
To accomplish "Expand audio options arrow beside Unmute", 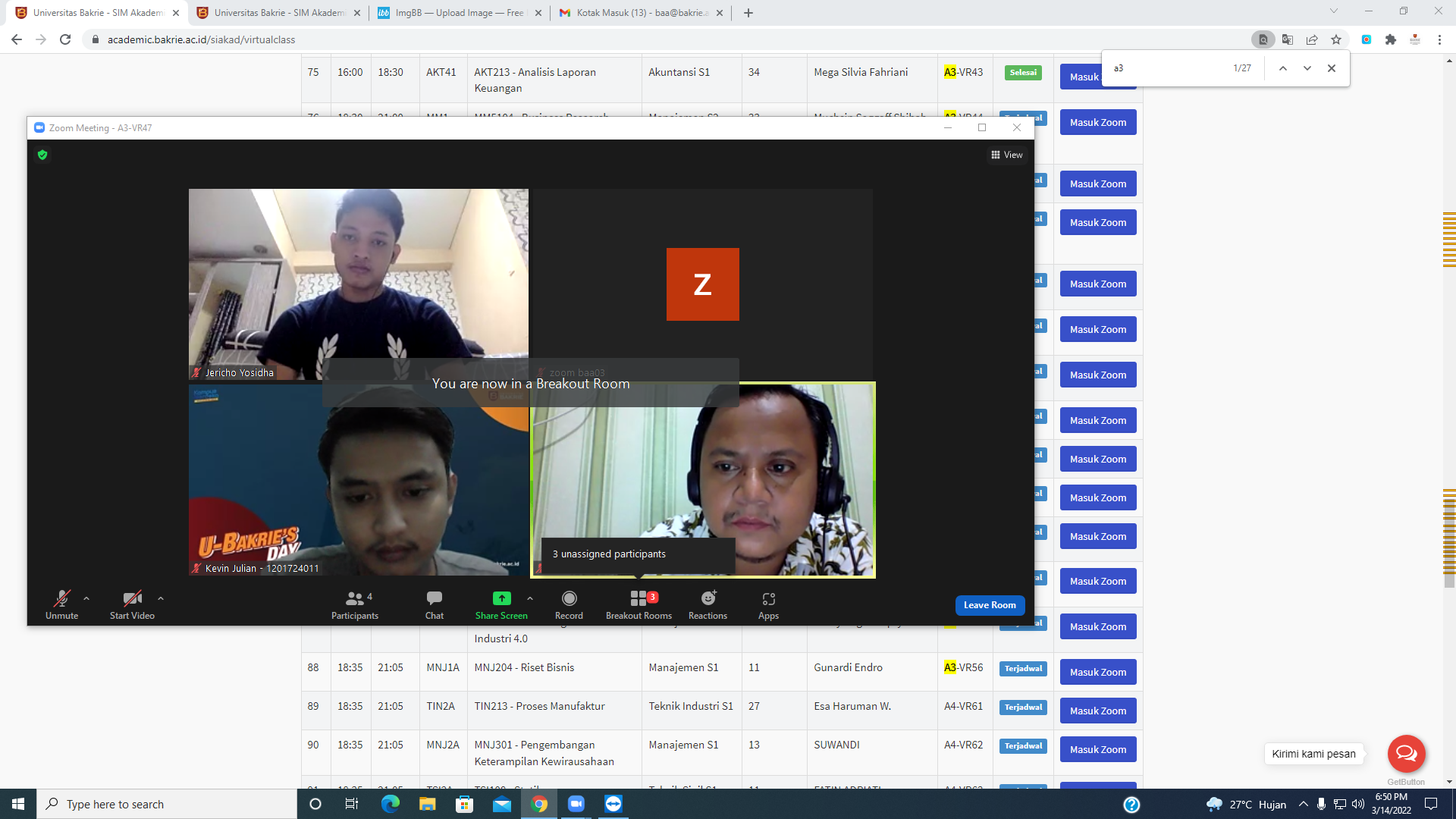I will pyautogui.click(x=86, y=598).
